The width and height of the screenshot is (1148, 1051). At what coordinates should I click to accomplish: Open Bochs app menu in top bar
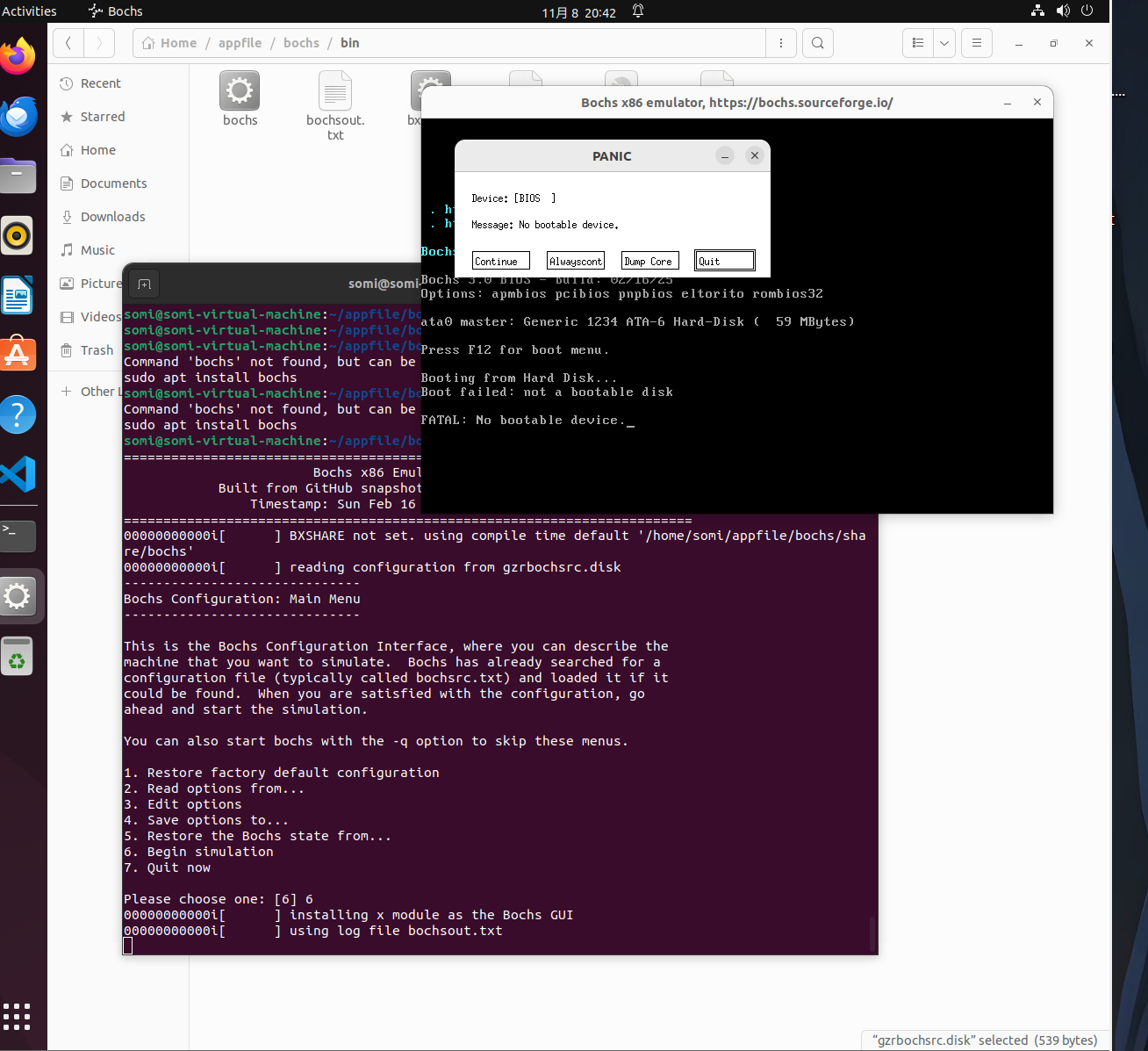click(116, 11)
